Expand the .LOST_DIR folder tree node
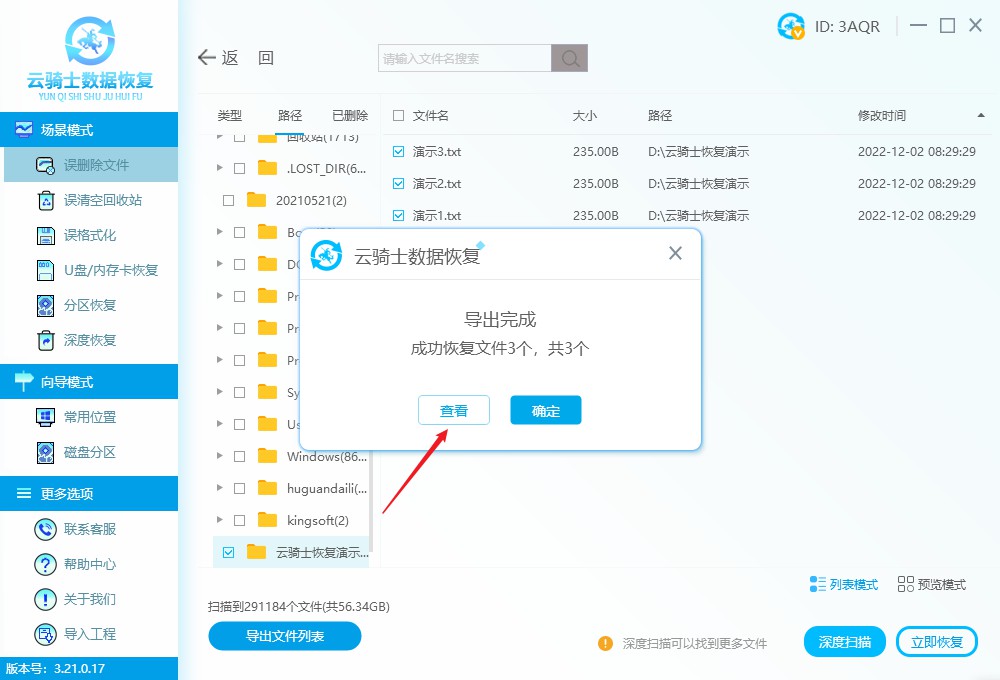 click(x=220, y=168)
